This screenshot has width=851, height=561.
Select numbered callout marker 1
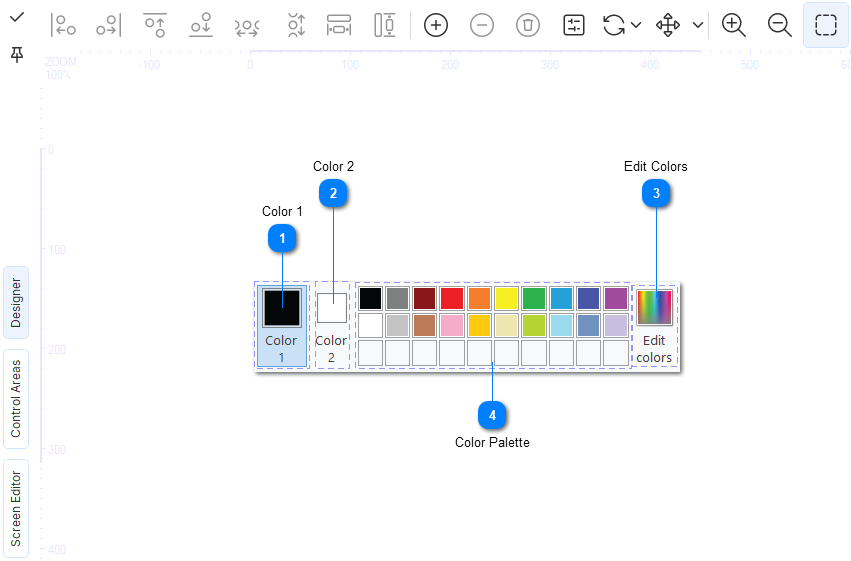283,238
